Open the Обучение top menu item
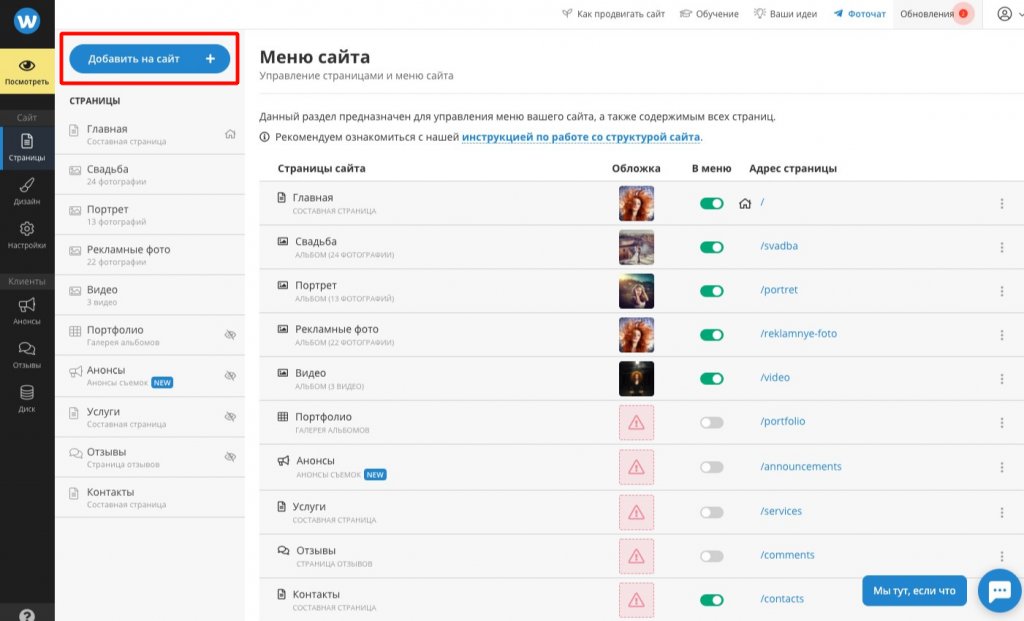This screenshot has width=1024, height=621. tap(709, 14)
